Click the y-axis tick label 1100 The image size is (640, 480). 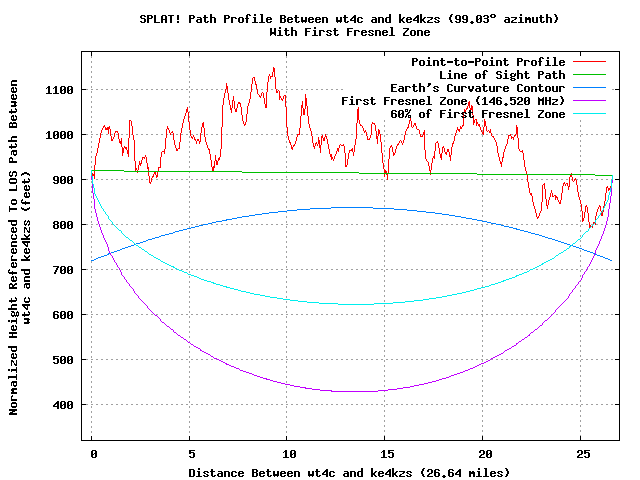click(60, 90)
